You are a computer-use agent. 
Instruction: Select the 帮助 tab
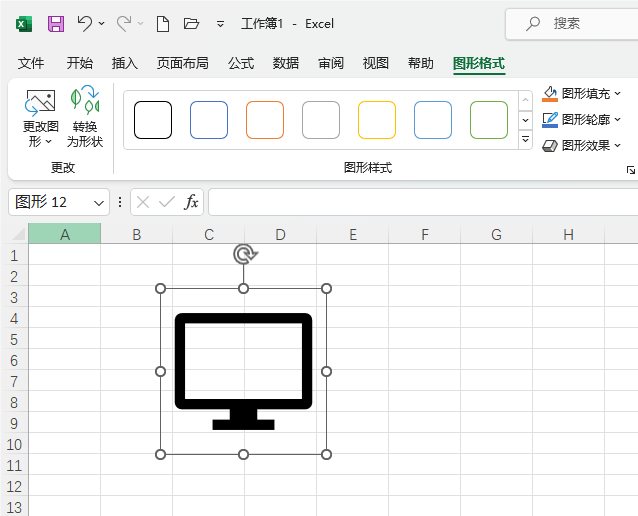coord(421,63)
